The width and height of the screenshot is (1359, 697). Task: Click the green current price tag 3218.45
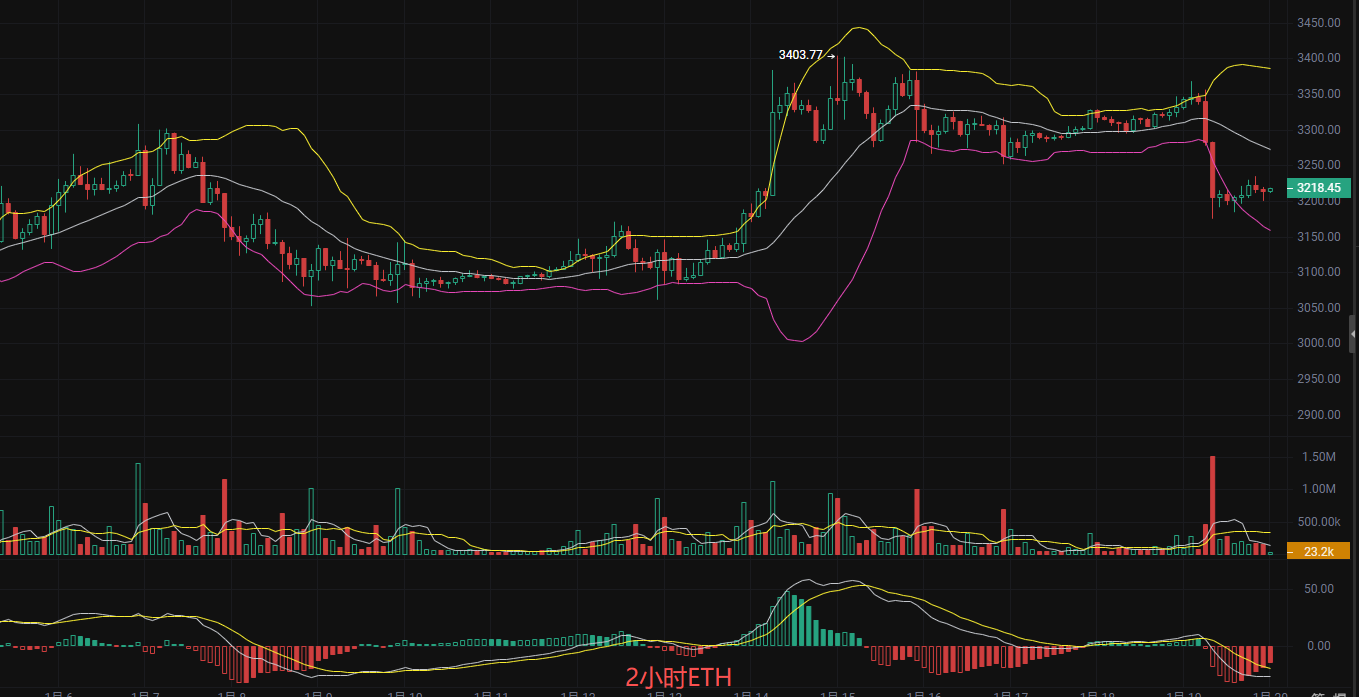(1318, 188)
